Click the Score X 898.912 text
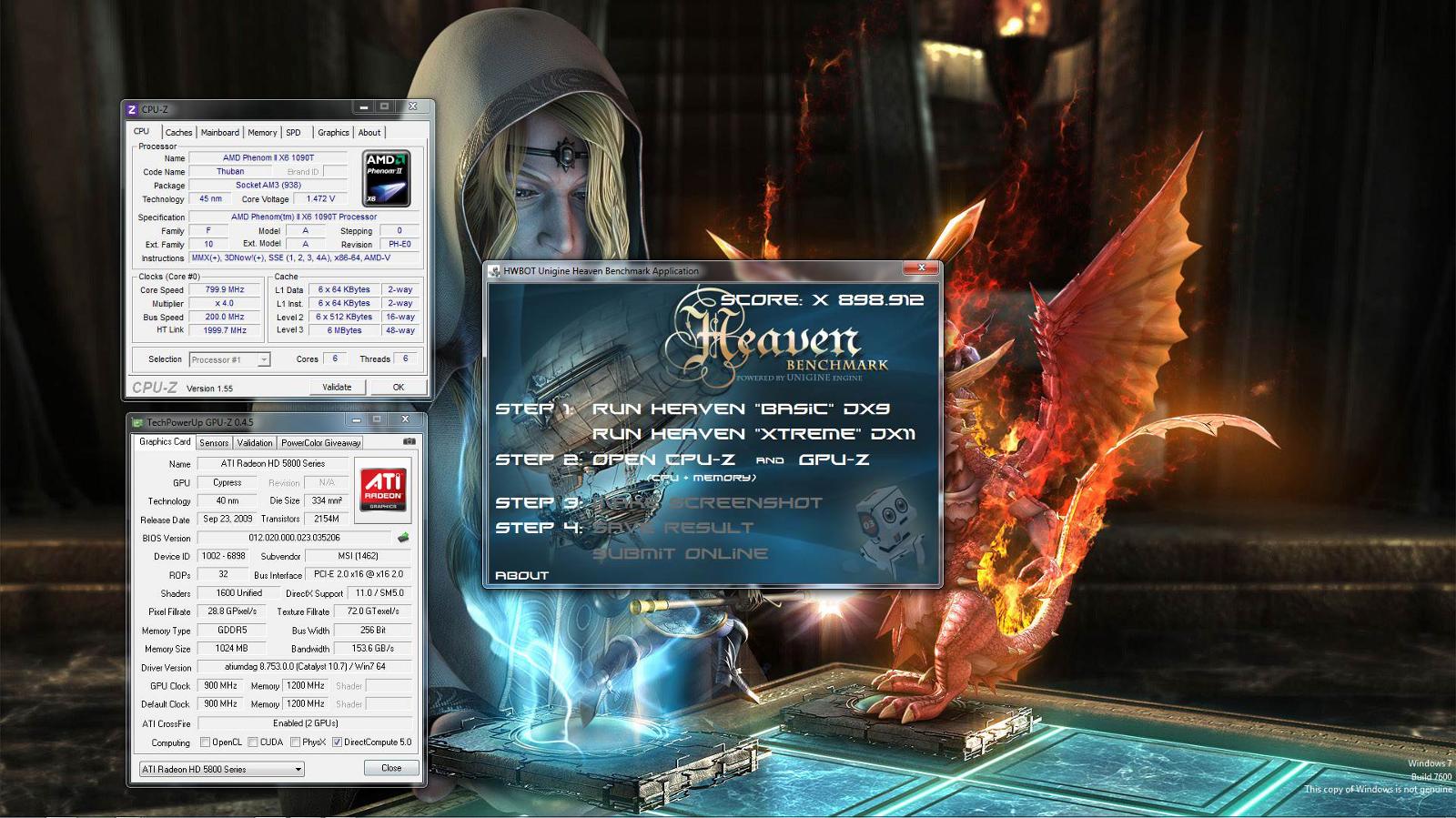The width and height of the screenshot is (1456, 818). (823, 299)
